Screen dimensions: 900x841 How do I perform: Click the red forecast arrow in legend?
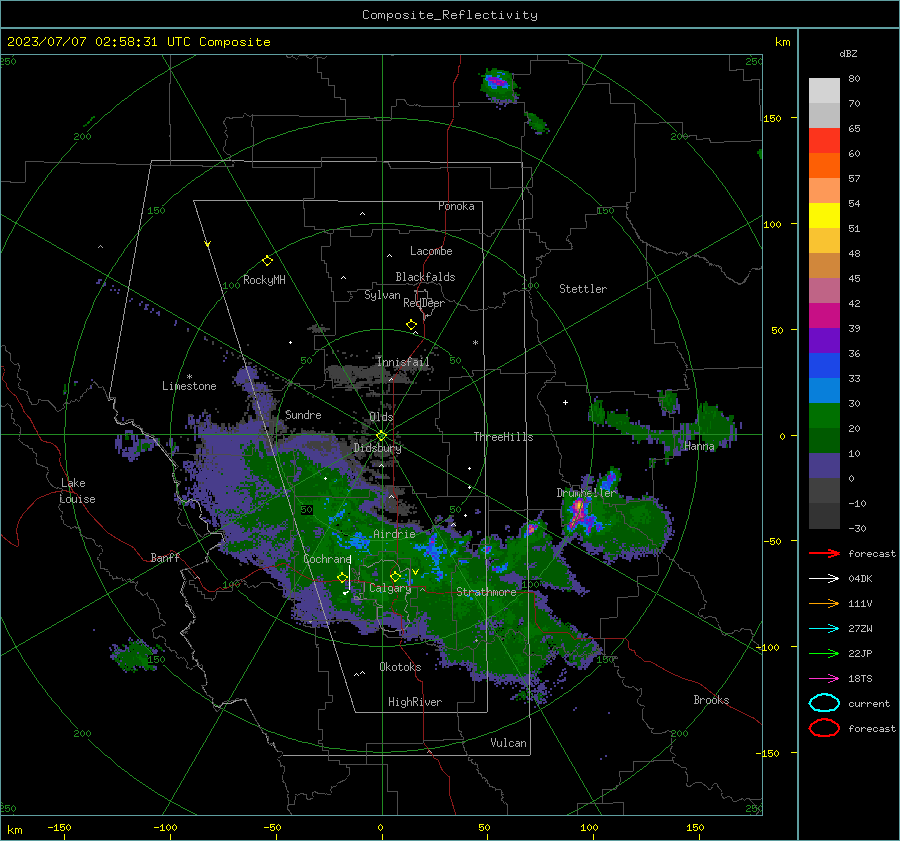pyautogui.click(x=824, y=553)
